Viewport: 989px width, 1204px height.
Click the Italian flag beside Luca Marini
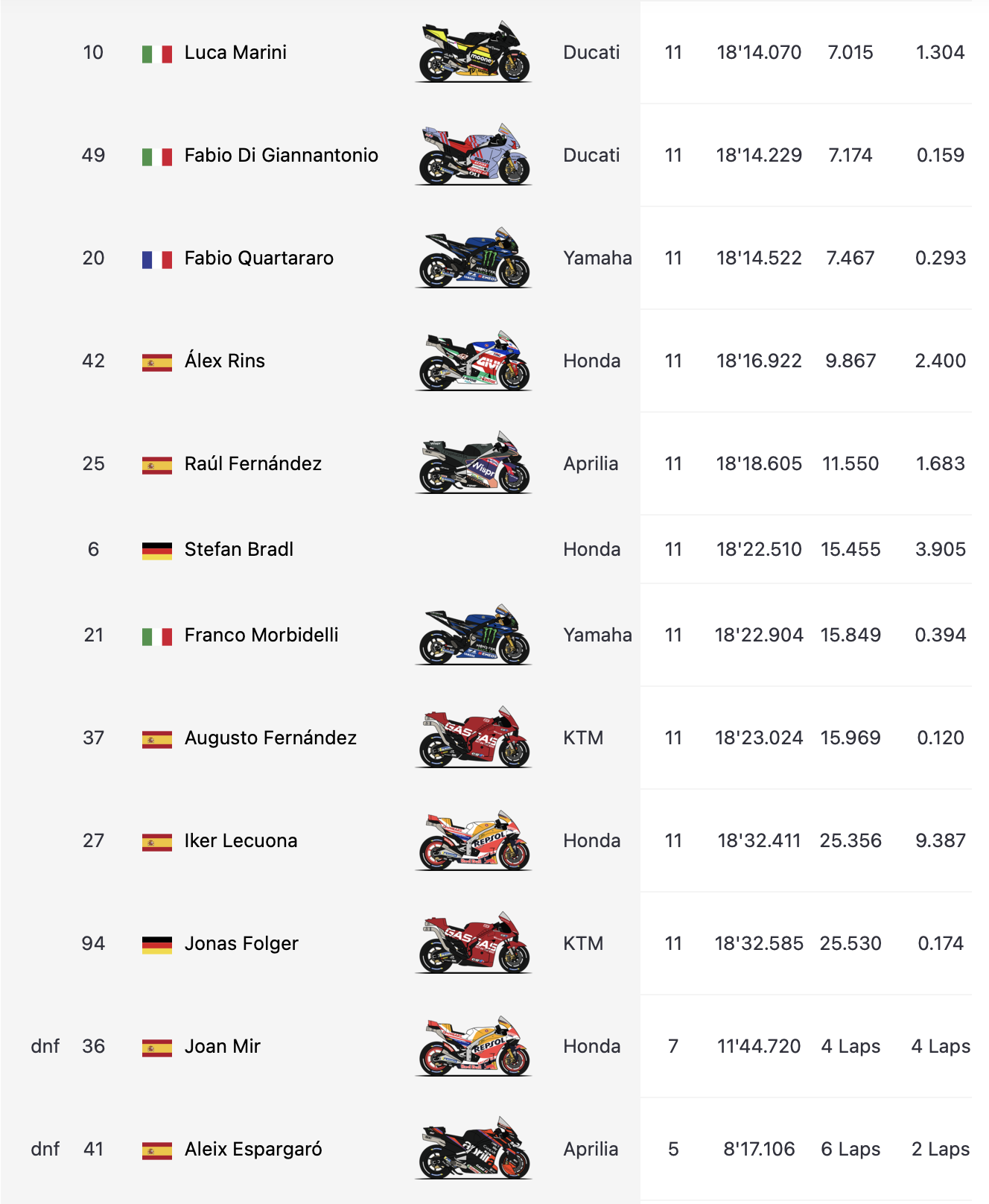157,54
